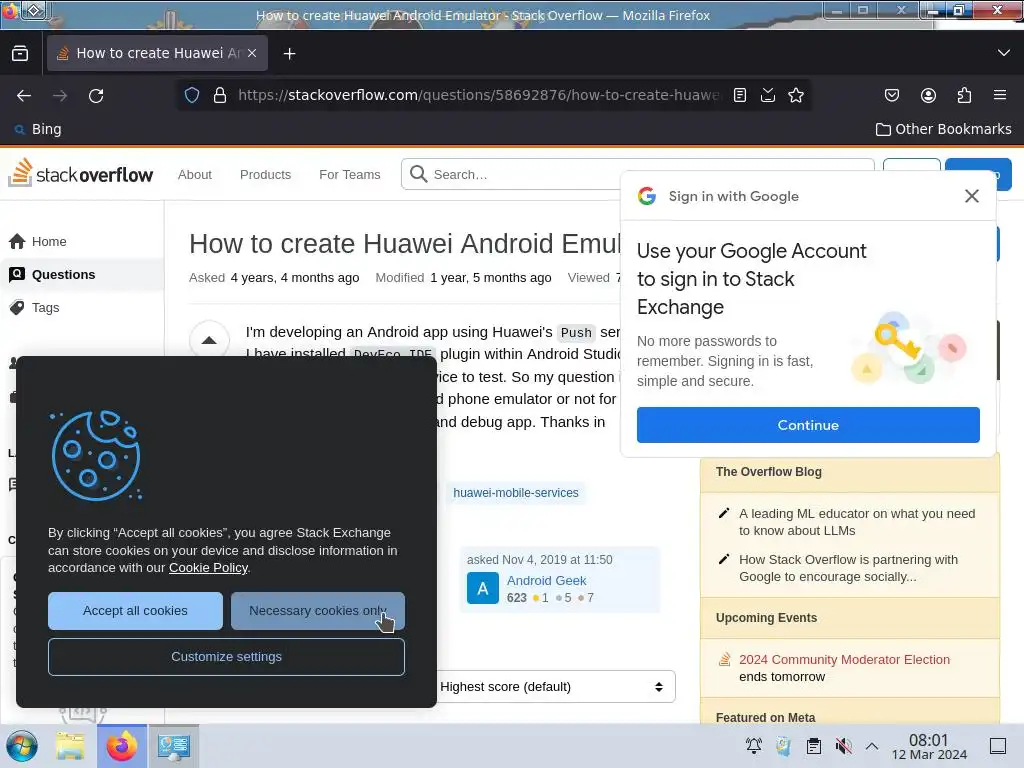This screenshot has height=768, width=1024.
Task: Open the clipboard tray icon
Action: pos(814,746)
